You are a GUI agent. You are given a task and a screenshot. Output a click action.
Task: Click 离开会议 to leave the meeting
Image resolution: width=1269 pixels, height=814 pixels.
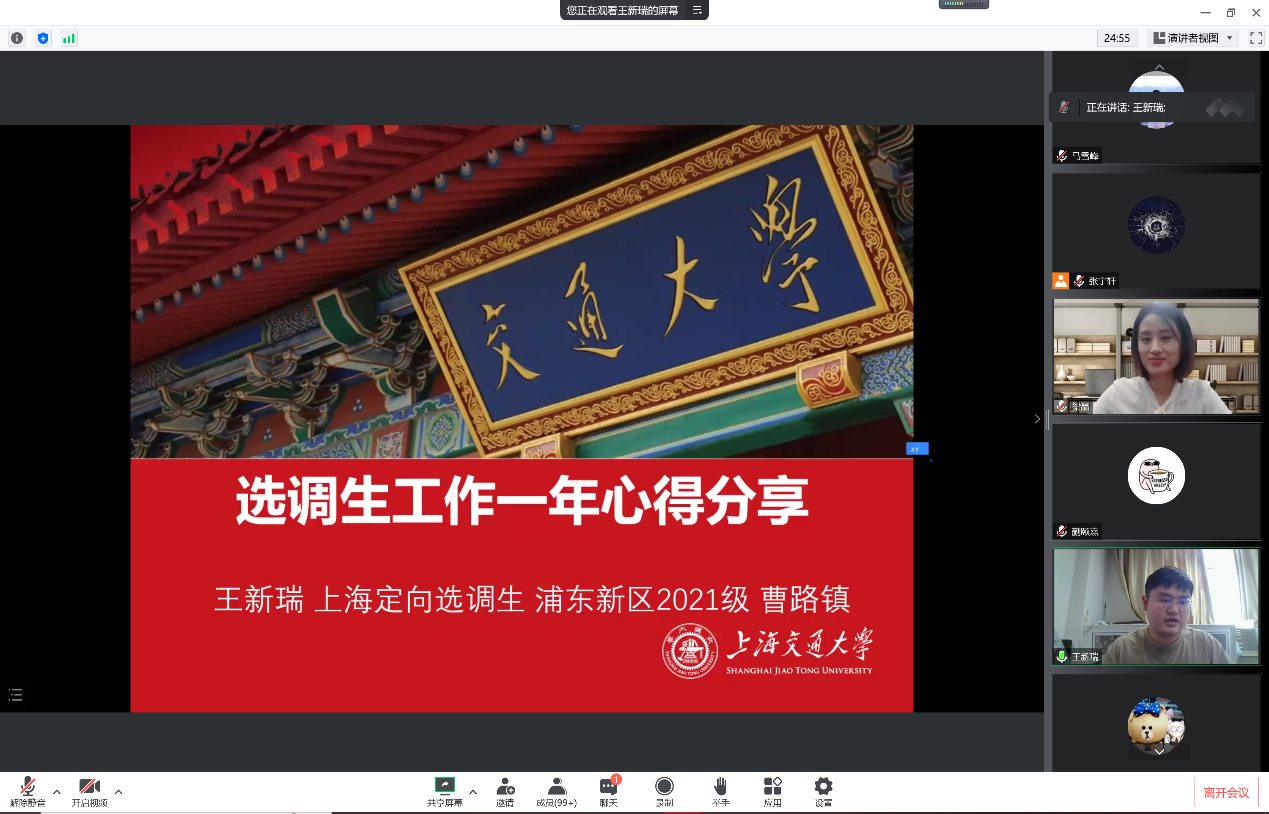[1227, 791]
